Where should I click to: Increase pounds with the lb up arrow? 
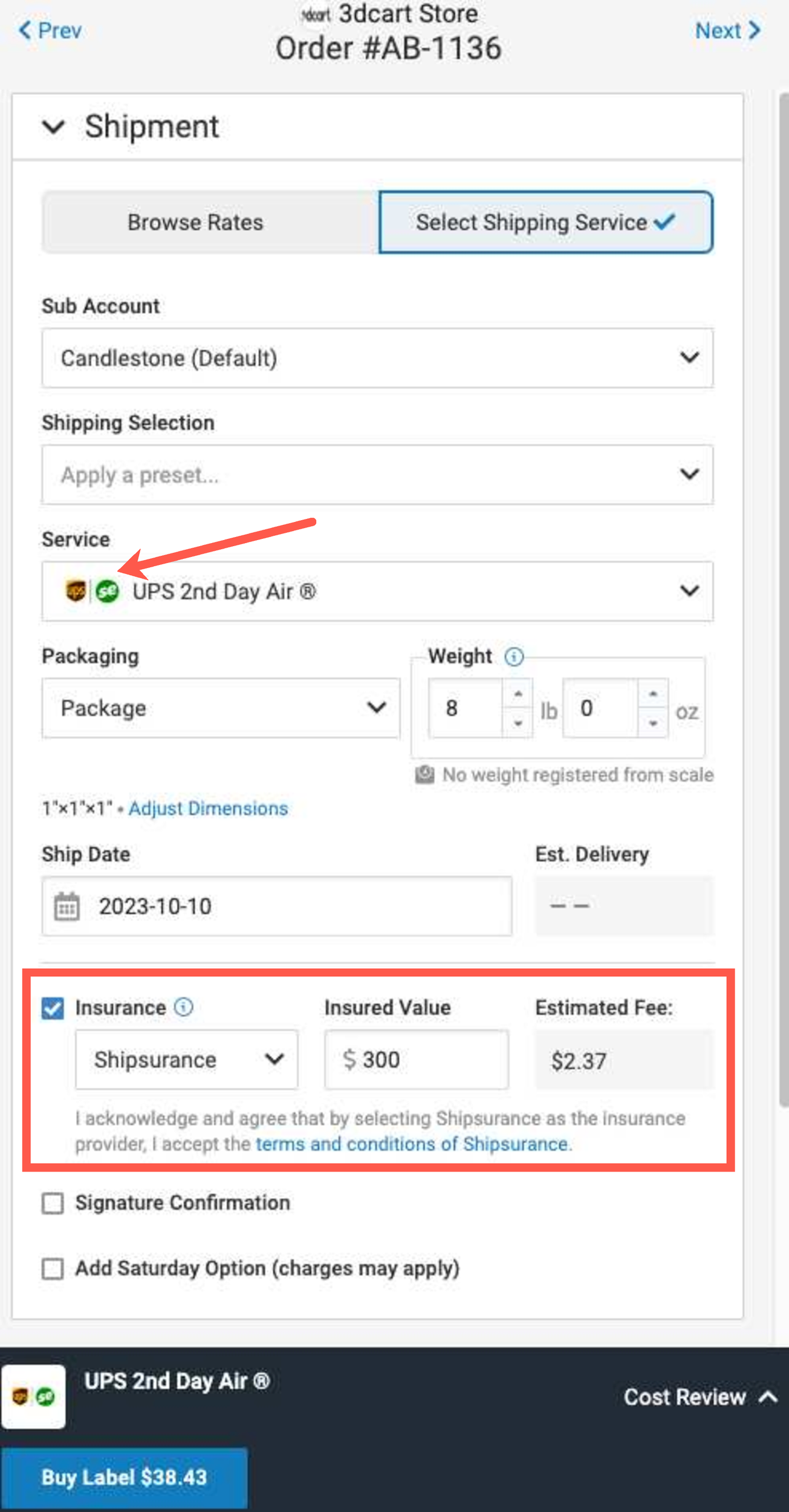click(x=518, y=694)
